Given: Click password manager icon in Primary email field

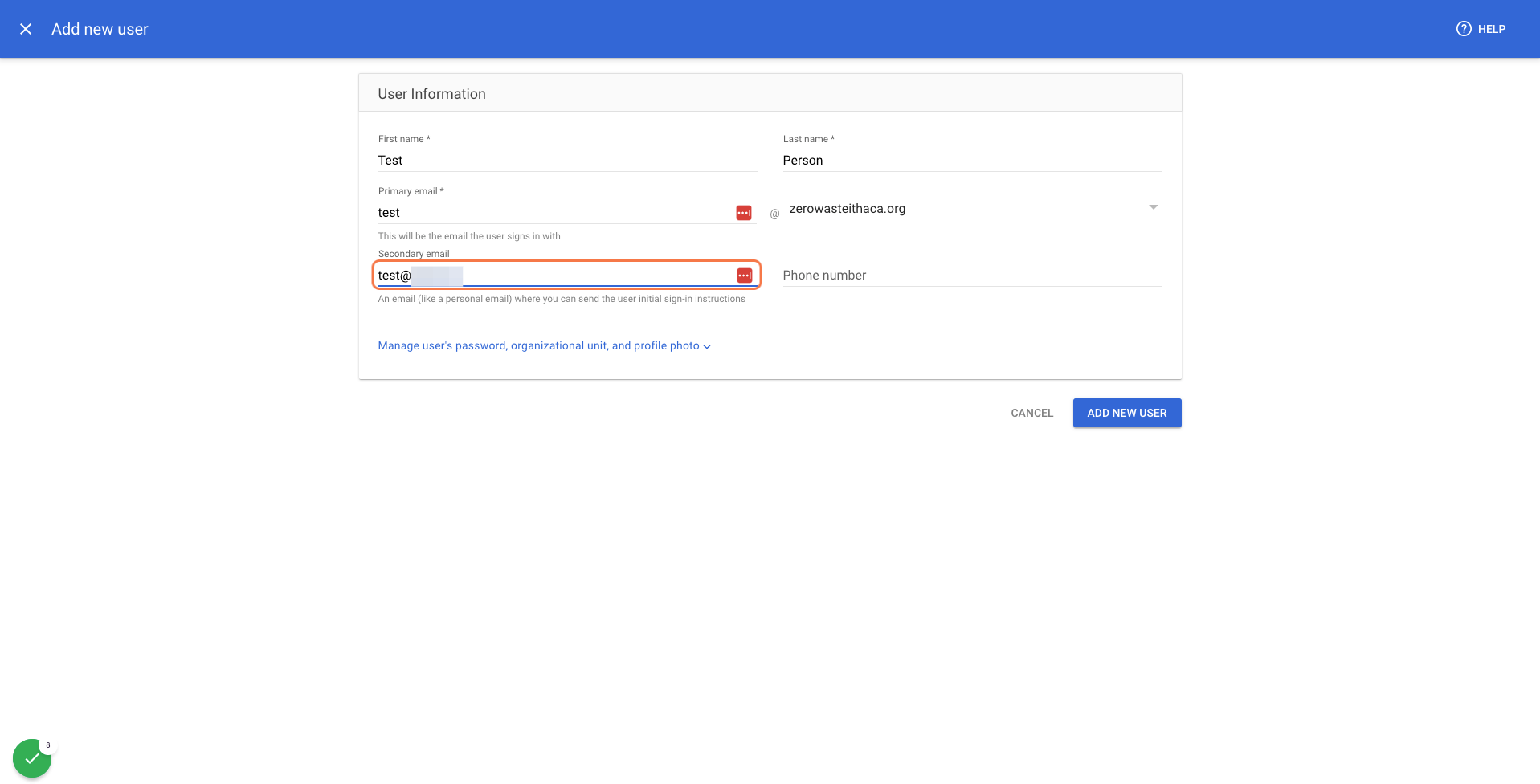Looking at the screenshot, I should 744,213.
